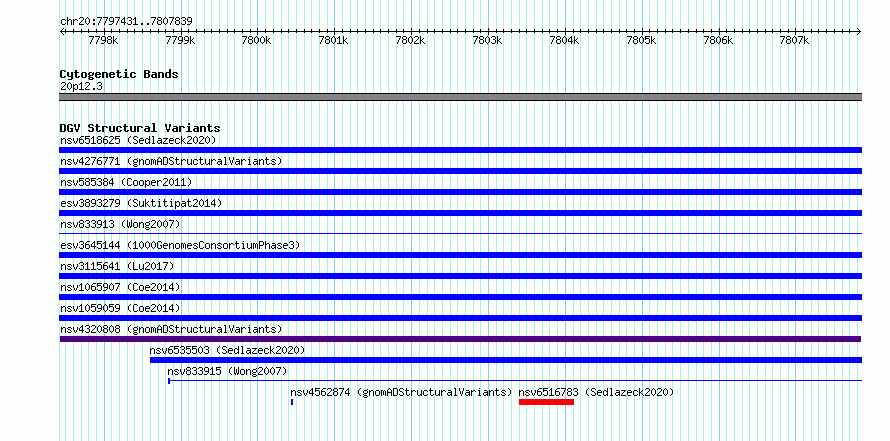This screenshot has width=890, height=441.
Task: Open variant nsv833915 (Wong2007) label
Action: click(227, 371)
